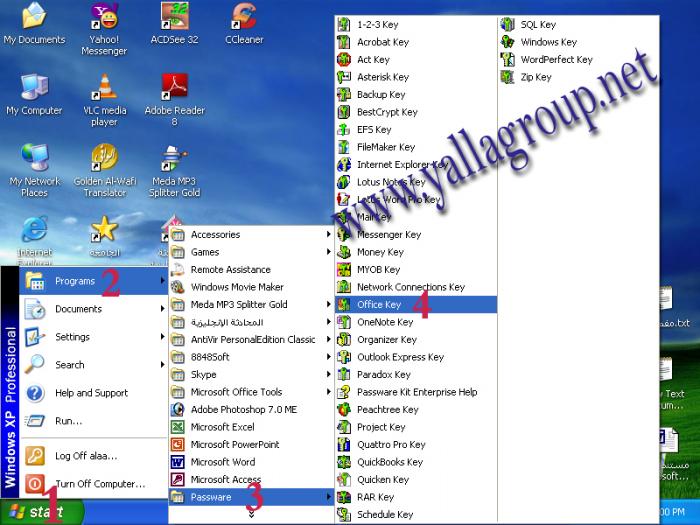Select Paradox Key entry
This screenshot has height=525, width=700.
[416, 375]
